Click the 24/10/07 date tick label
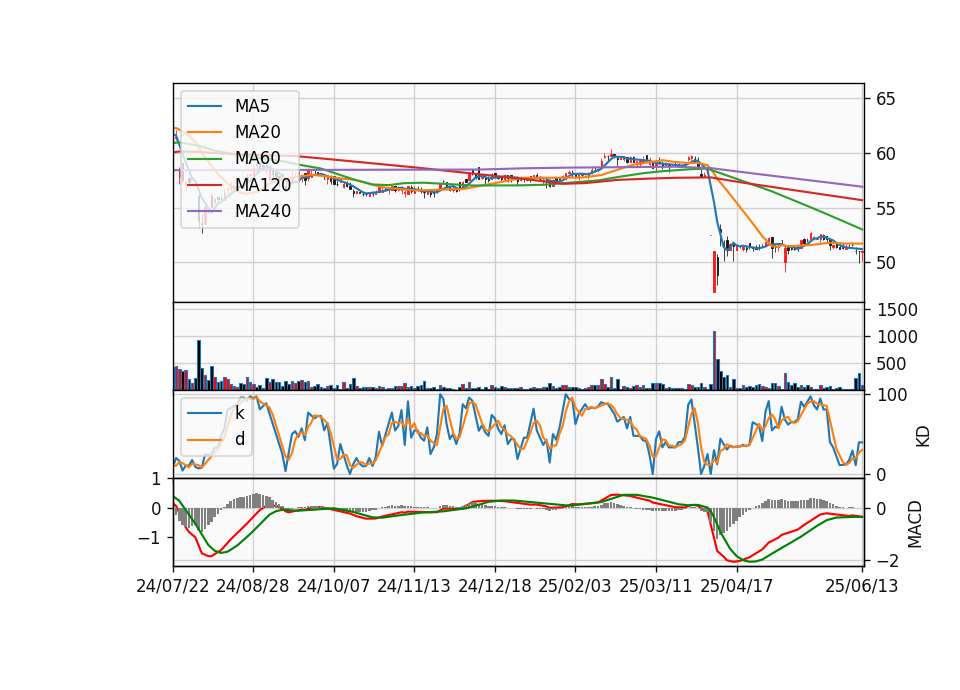This screenshot has height=690, width=960. pyautogui.click(x=334, y=586)
